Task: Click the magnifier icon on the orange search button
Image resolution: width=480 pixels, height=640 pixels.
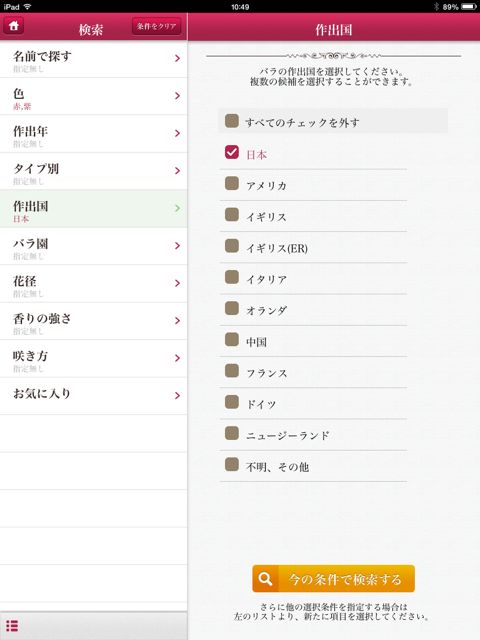Action: pyautogui.click(x=265, y=578)
